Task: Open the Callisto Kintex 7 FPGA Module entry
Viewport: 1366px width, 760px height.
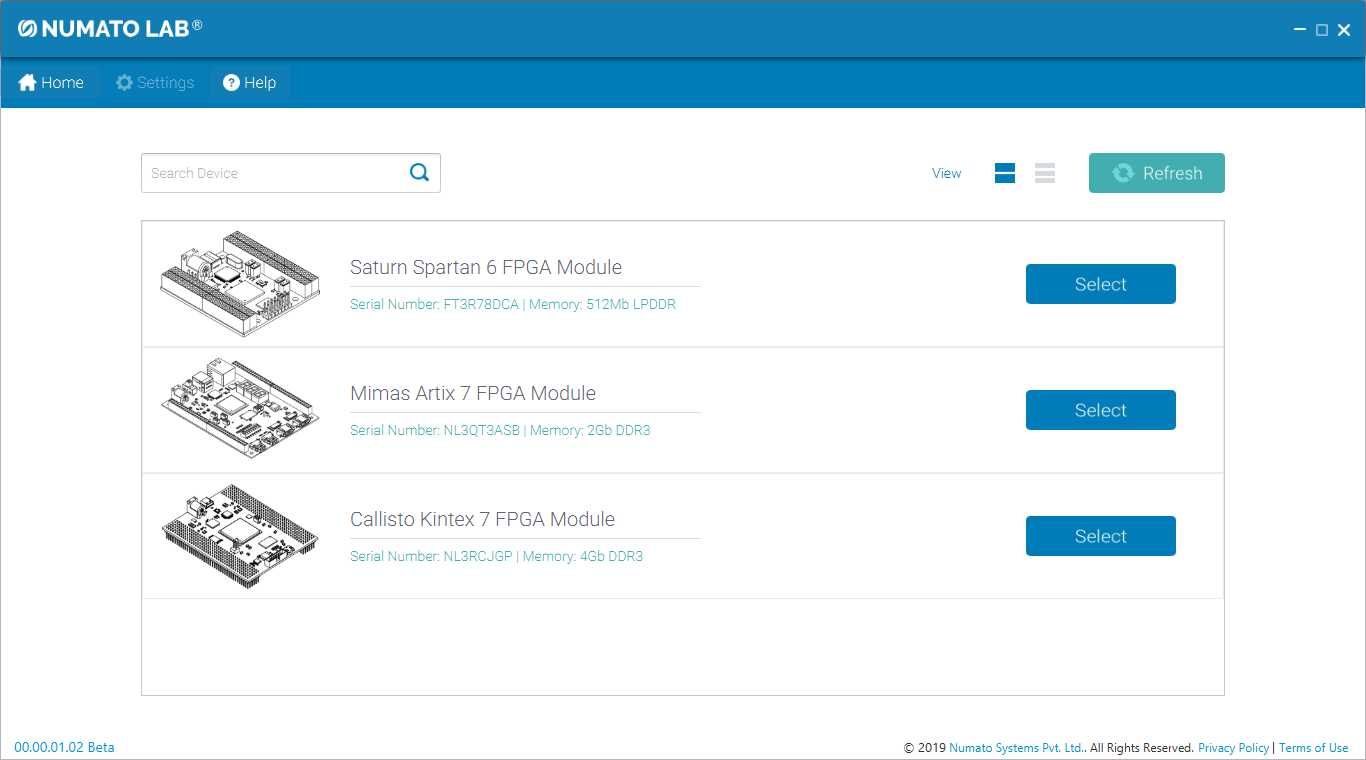Action: pyautogui.click(x=1100, y=535)
